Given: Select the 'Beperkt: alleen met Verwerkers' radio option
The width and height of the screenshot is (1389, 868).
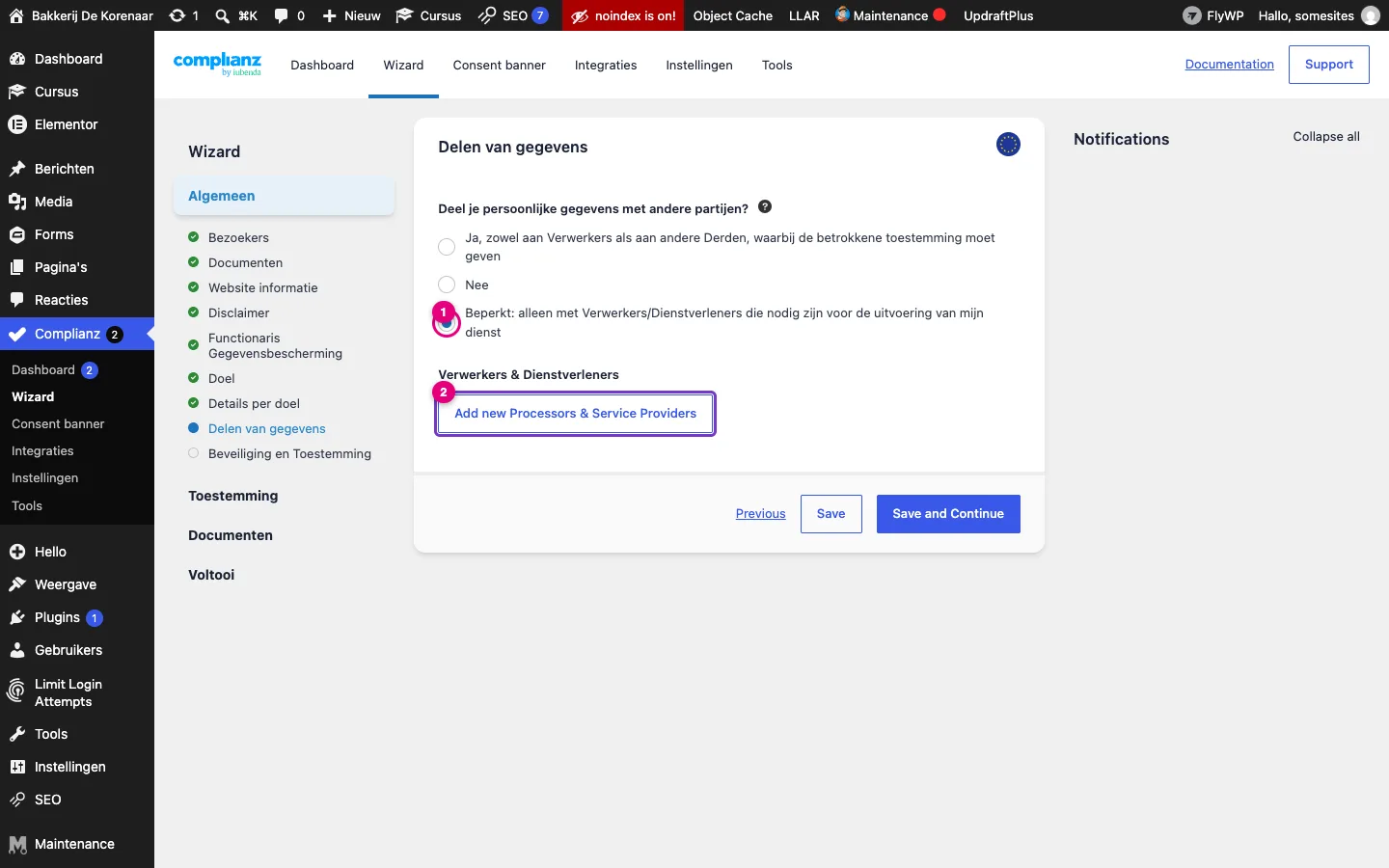Looking at the screenshot, I should (x=447, y=324).
